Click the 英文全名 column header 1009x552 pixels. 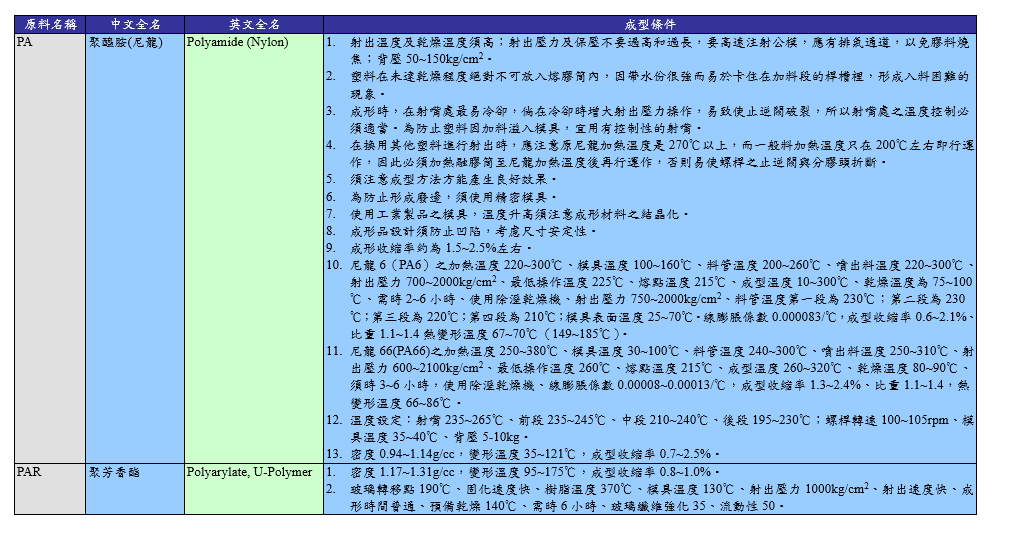click(253, 23)
